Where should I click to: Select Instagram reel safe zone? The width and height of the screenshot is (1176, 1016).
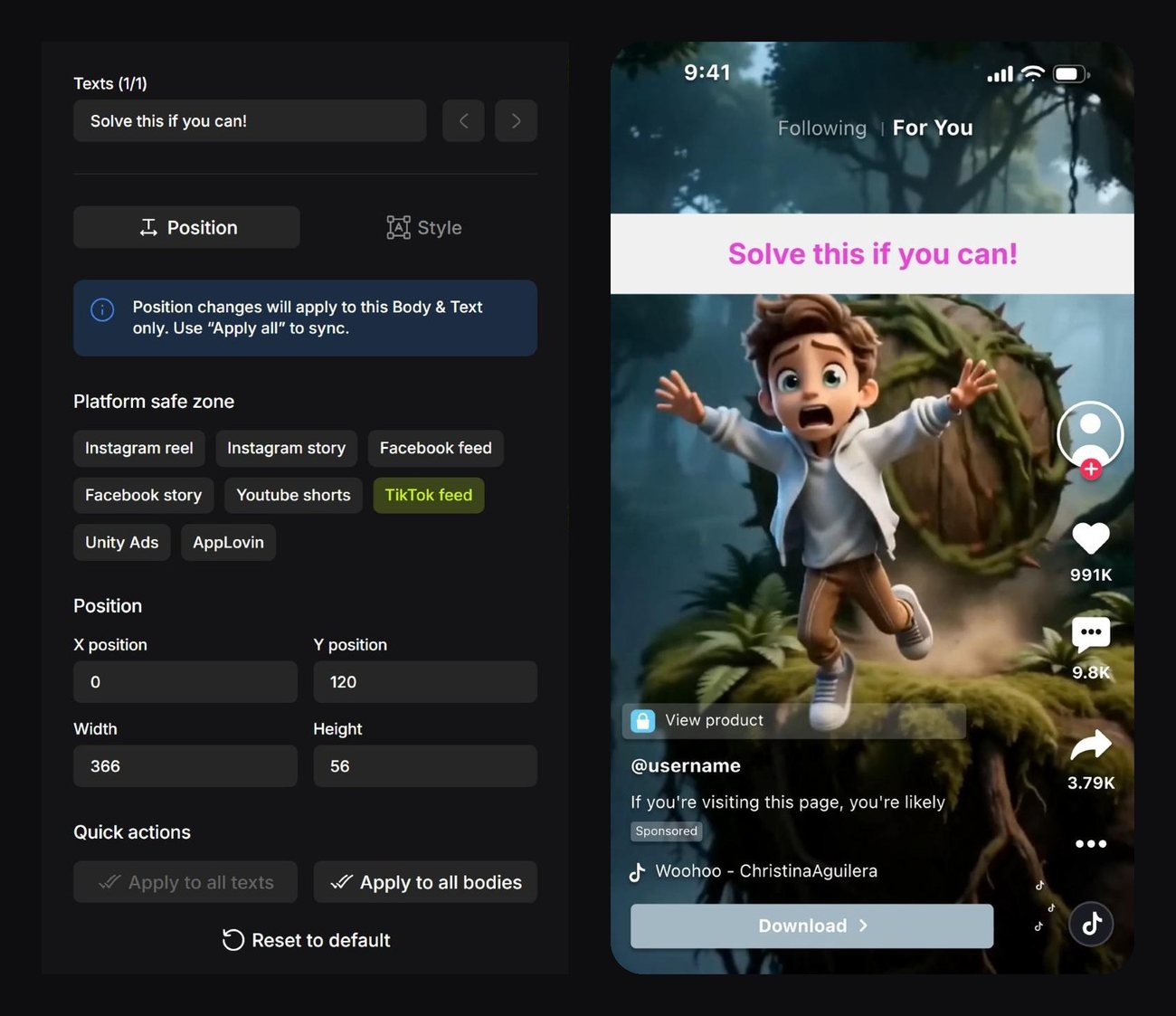139,448
